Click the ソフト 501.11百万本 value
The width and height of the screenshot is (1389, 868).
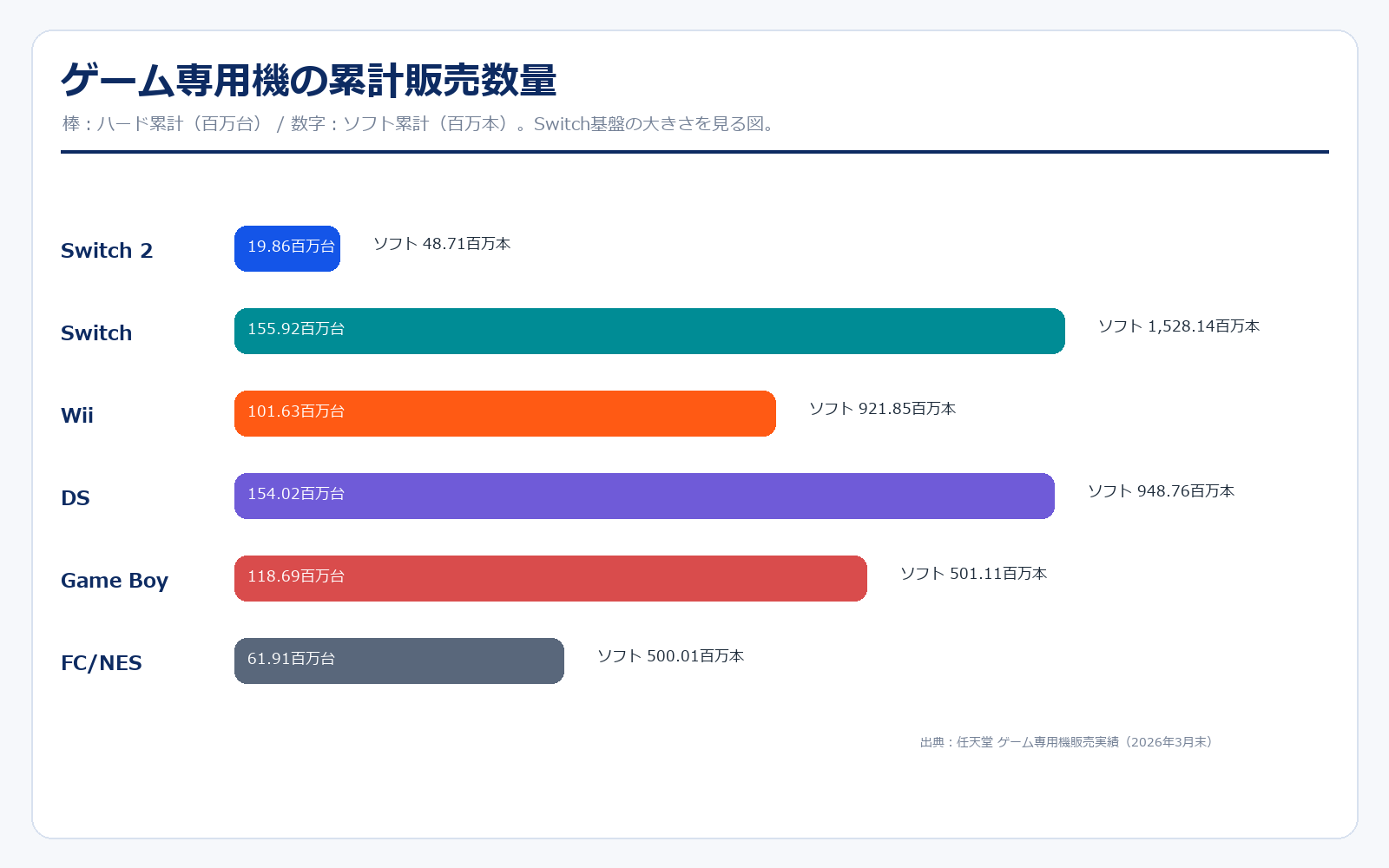[974, 574]
